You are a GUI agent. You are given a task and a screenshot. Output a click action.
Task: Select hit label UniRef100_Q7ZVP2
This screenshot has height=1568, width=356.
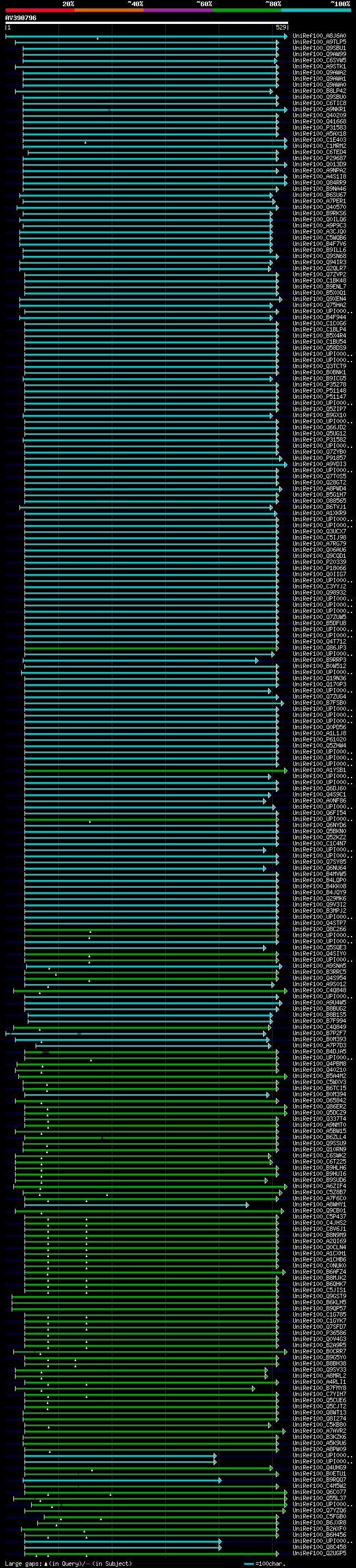coord(319,275)
